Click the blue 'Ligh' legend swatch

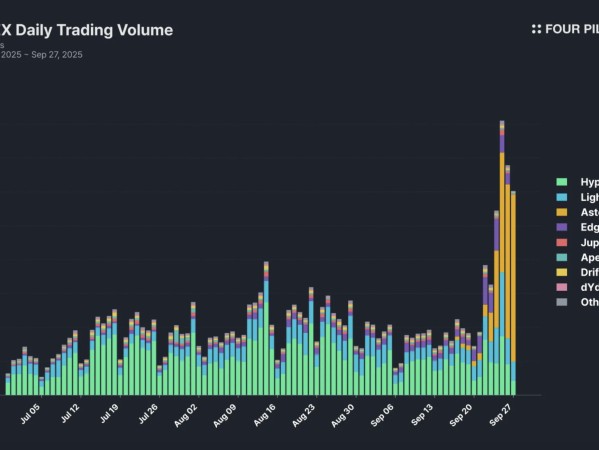click(x=562, y=197)
